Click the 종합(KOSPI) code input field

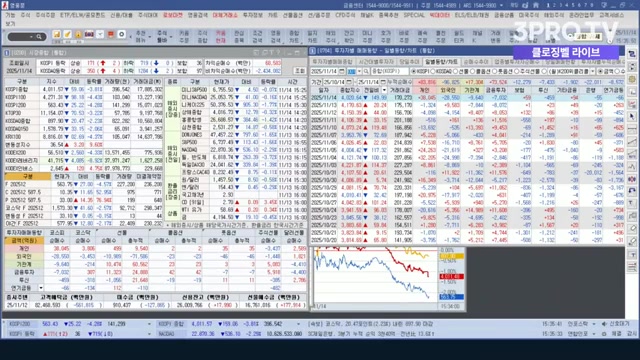(x=389, y=71)
